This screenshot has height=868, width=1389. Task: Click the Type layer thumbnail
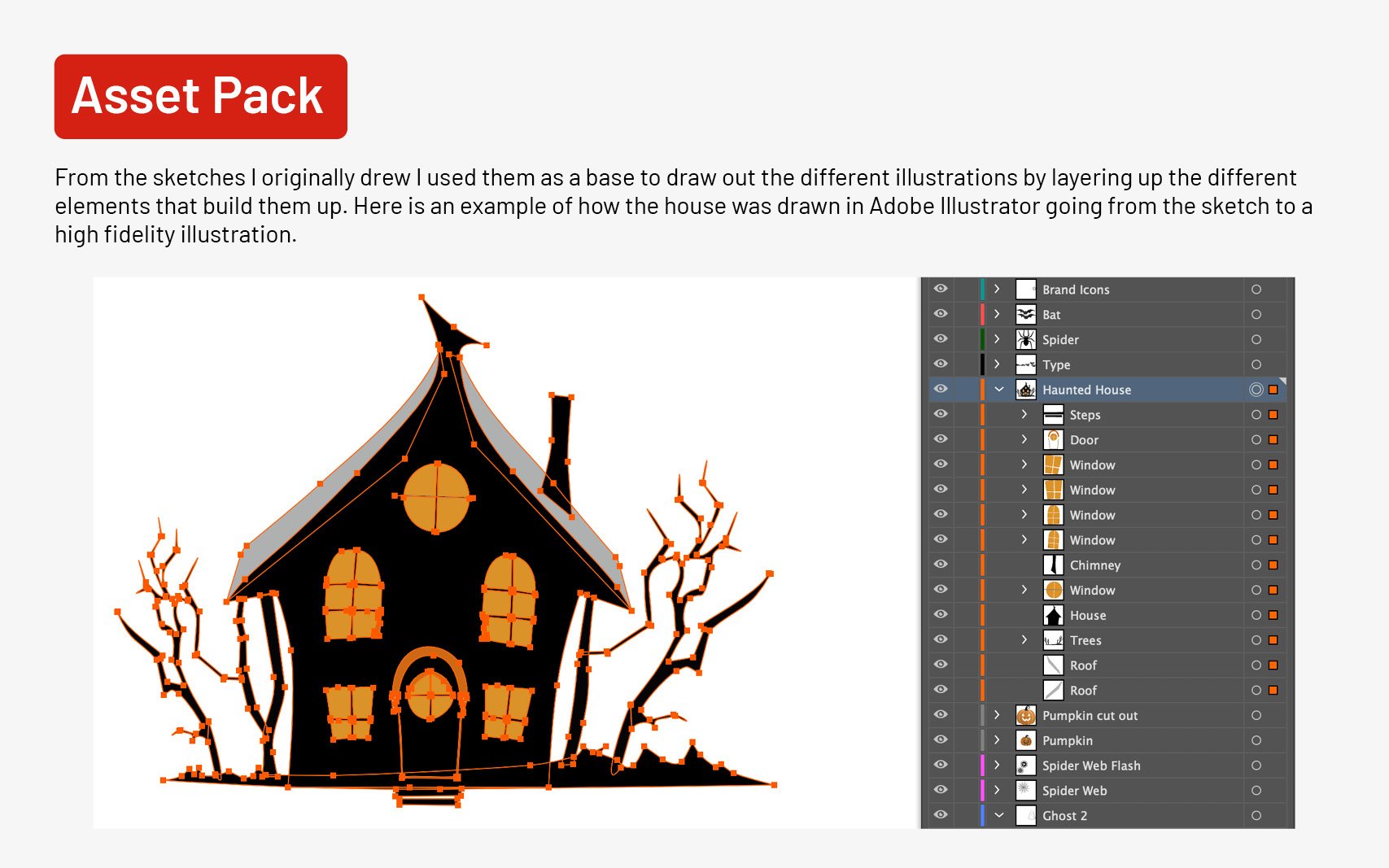1025,364
